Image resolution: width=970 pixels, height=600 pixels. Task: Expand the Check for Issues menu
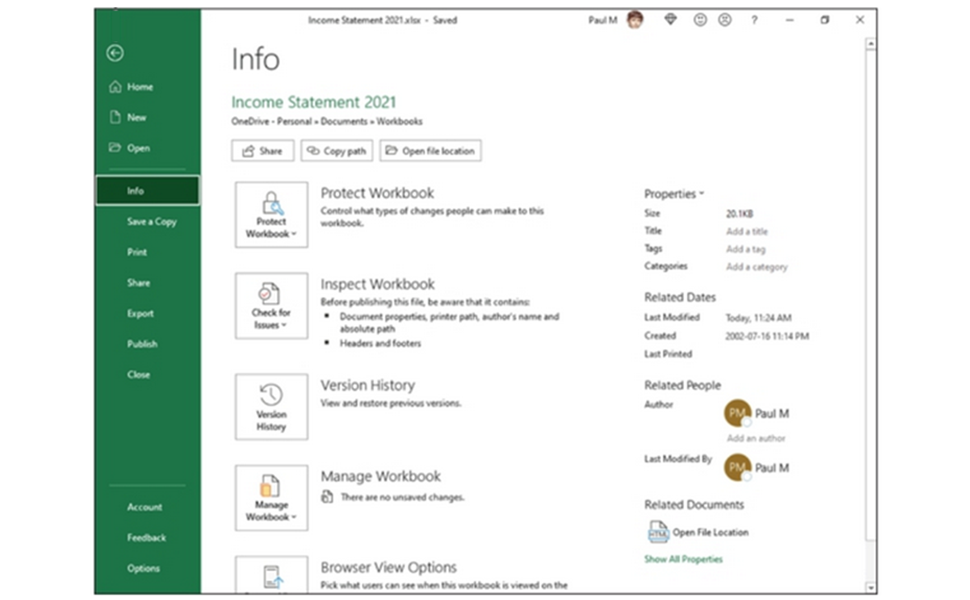tap(271, 305)
